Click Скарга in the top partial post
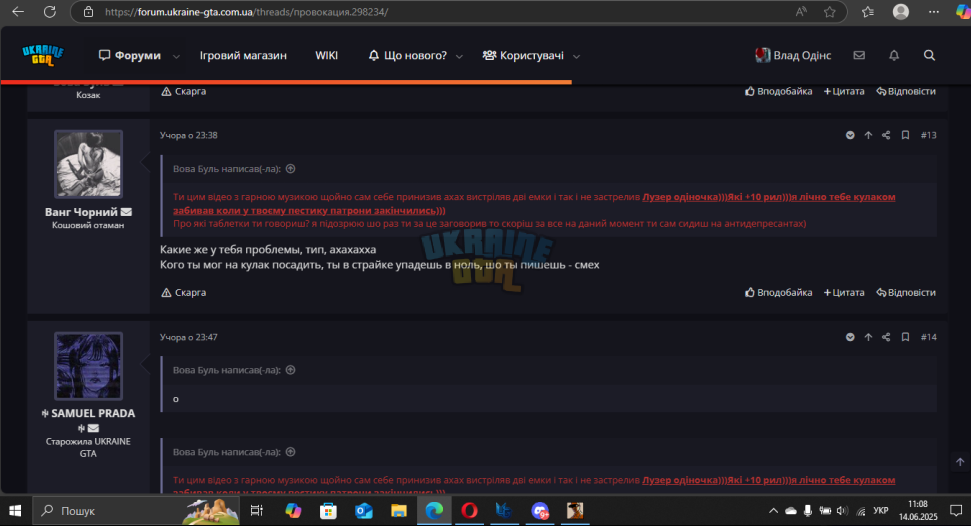971x526 pixels. coord(183,91)
